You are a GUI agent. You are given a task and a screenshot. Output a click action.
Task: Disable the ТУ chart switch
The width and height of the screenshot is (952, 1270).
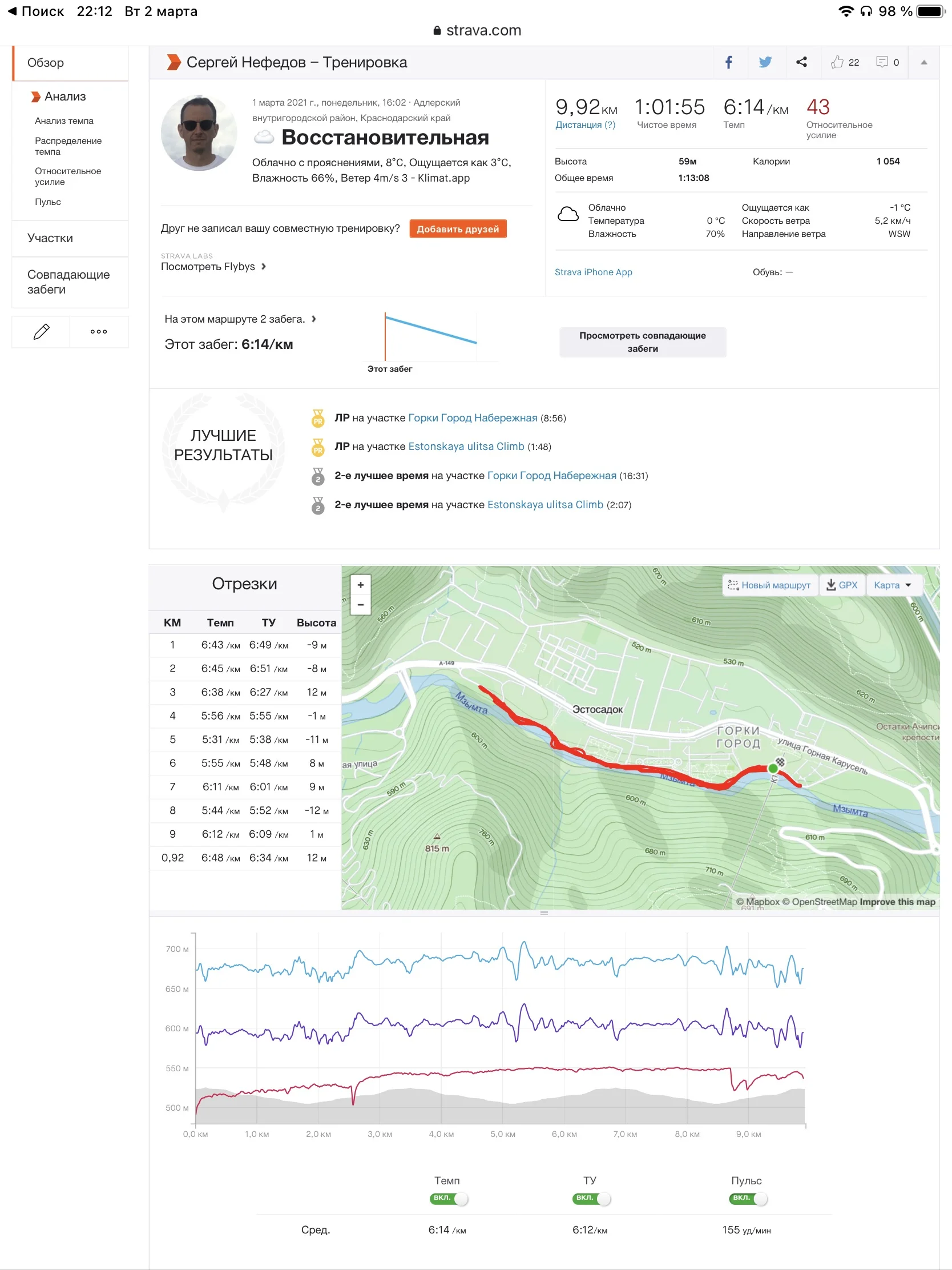(x=591, y=1199)
